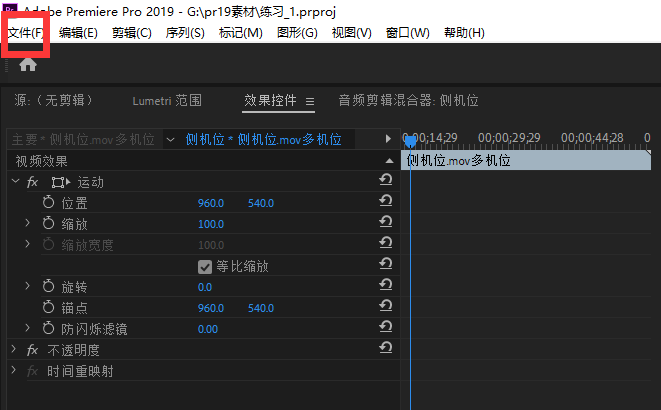
Task: Toggle animation stopwatch for Position (位置)
Action: pos(48,202)
